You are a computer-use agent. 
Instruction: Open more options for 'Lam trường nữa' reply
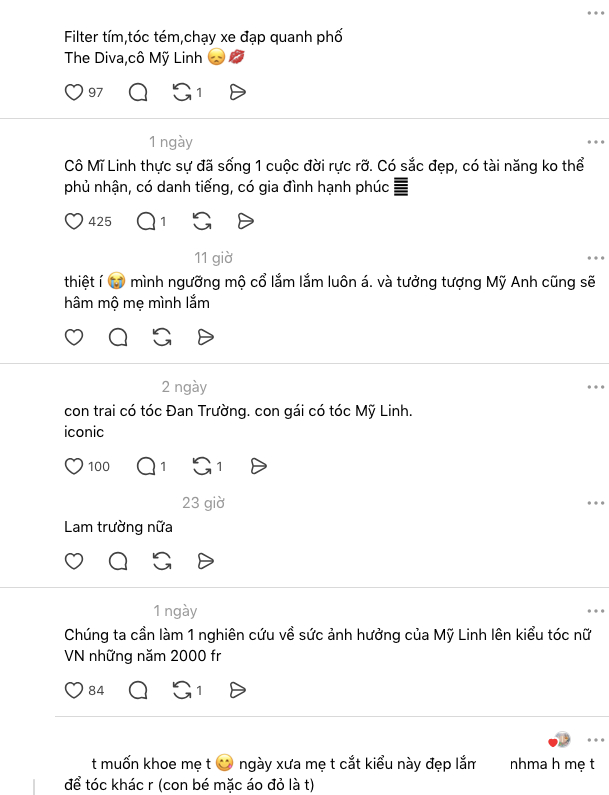[x=596, y=503]
